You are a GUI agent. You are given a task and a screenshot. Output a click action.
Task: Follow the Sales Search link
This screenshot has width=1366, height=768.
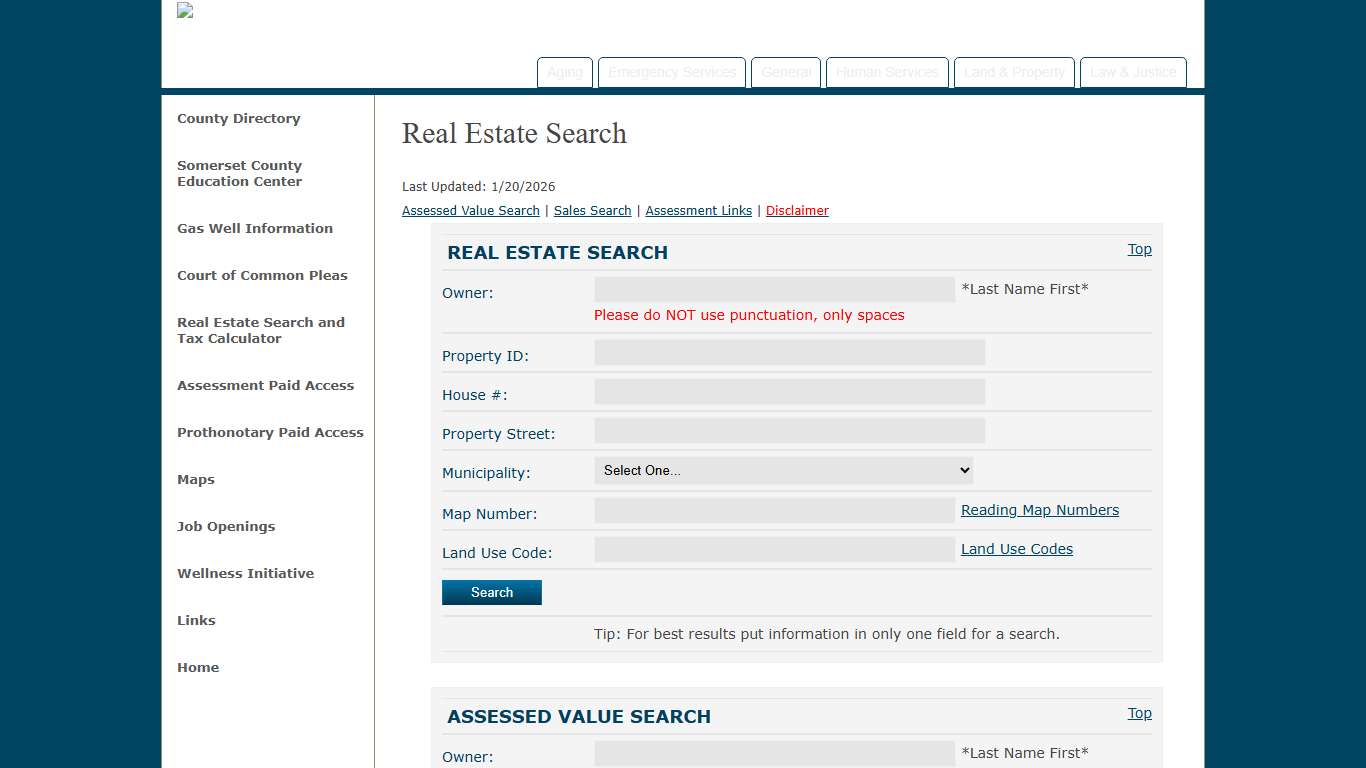pos(592,211)
